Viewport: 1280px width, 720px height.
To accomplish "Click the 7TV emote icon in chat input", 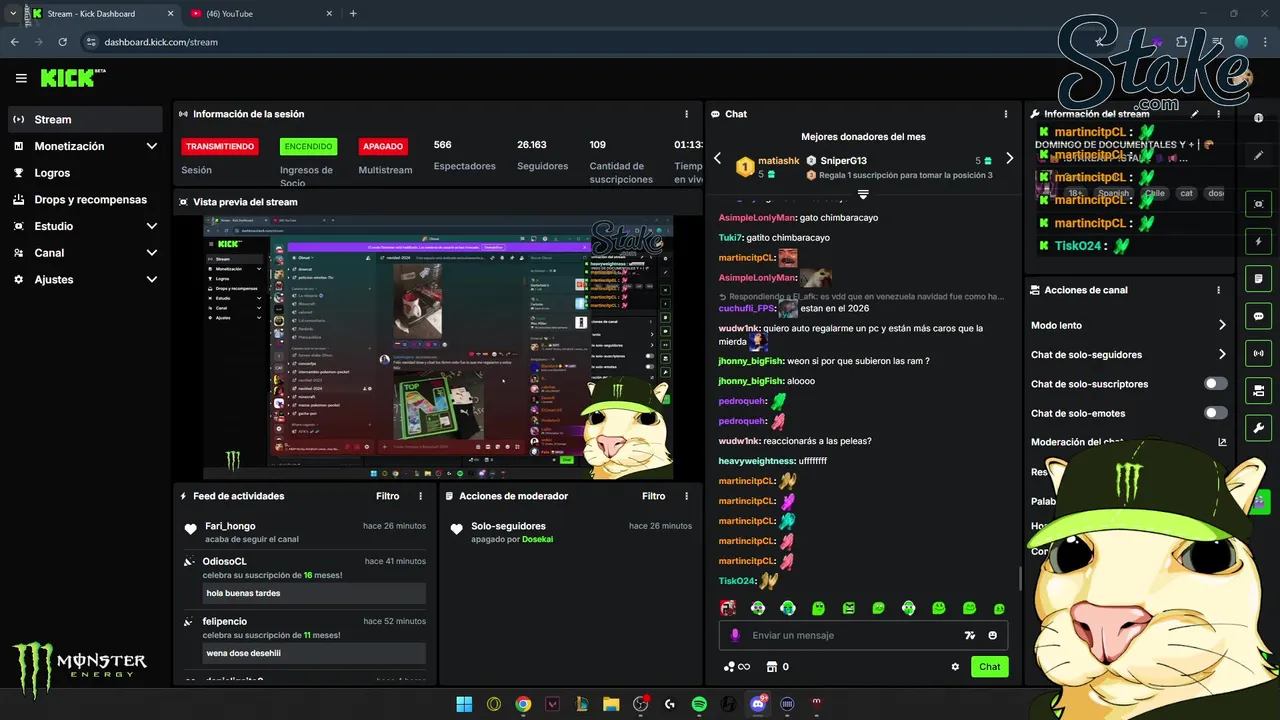I will 969,635.
